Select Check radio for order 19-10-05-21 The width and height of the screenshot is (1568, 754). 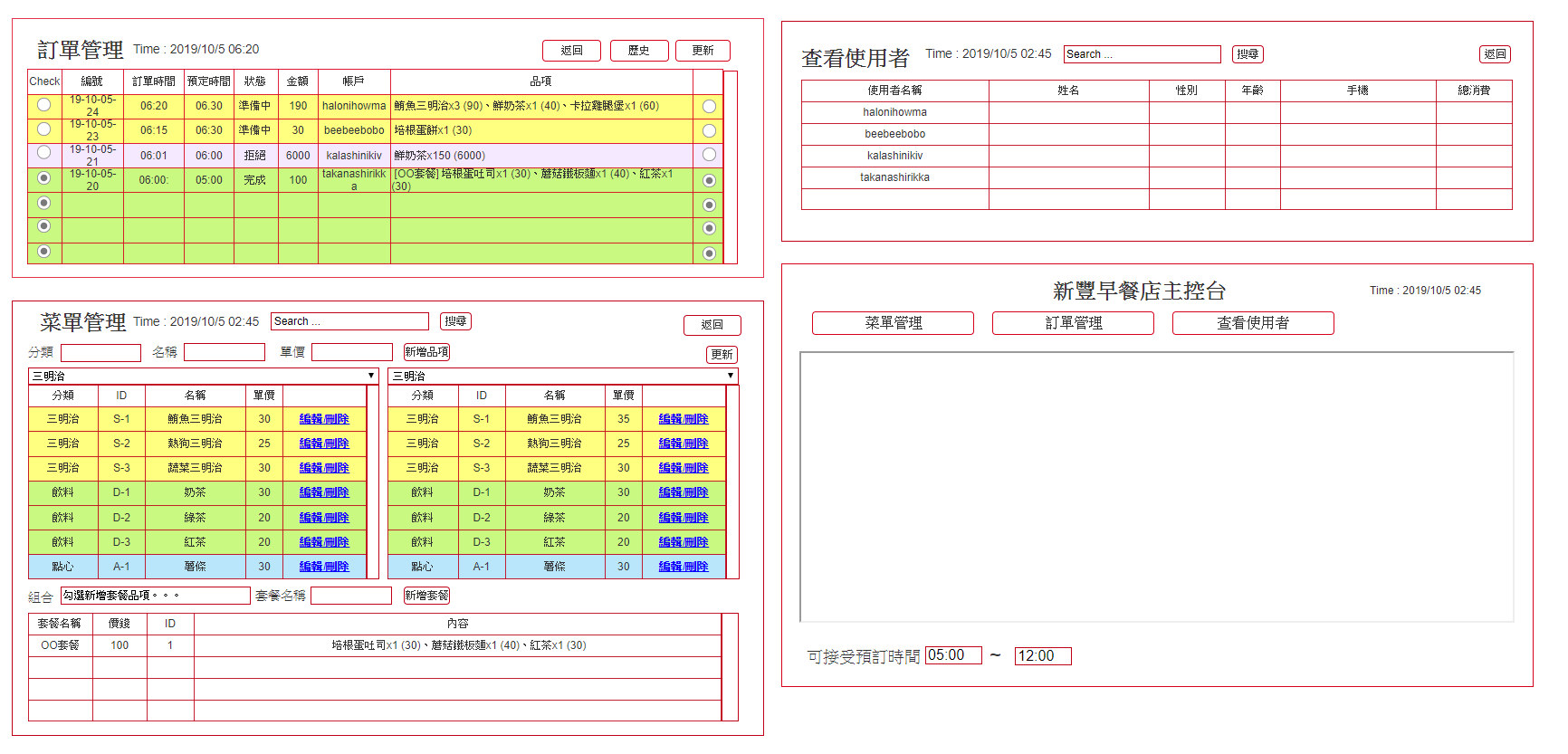(43, 153)
